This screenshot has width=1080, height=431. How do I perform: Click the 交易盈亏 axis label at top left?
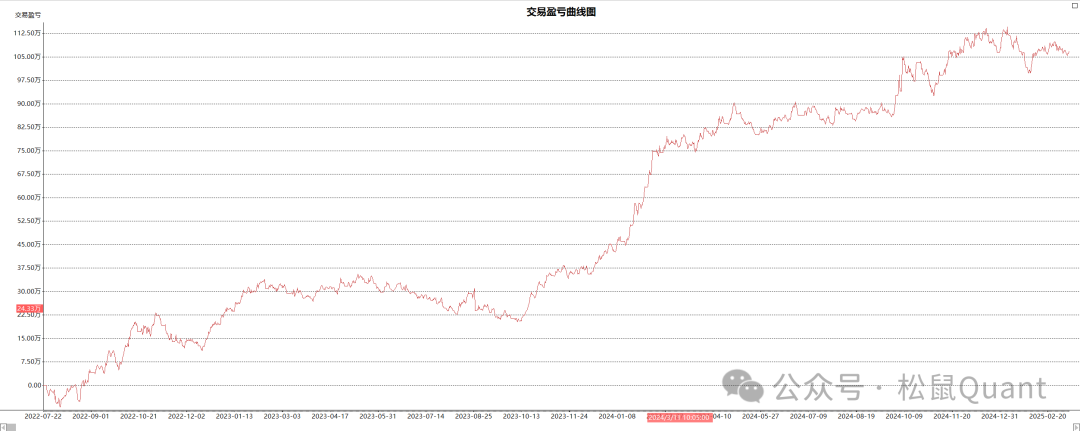click(28, 16)
